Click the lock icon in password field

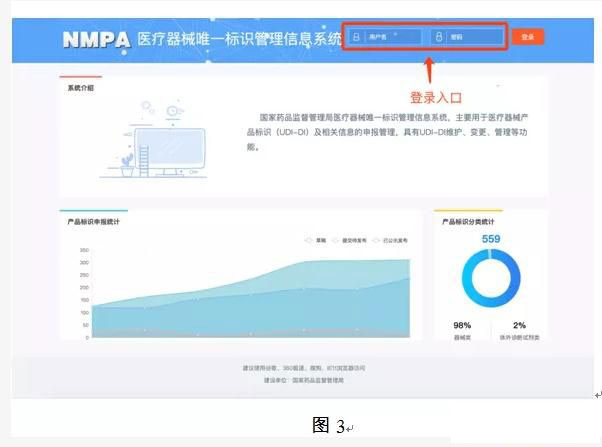(438, 38)
